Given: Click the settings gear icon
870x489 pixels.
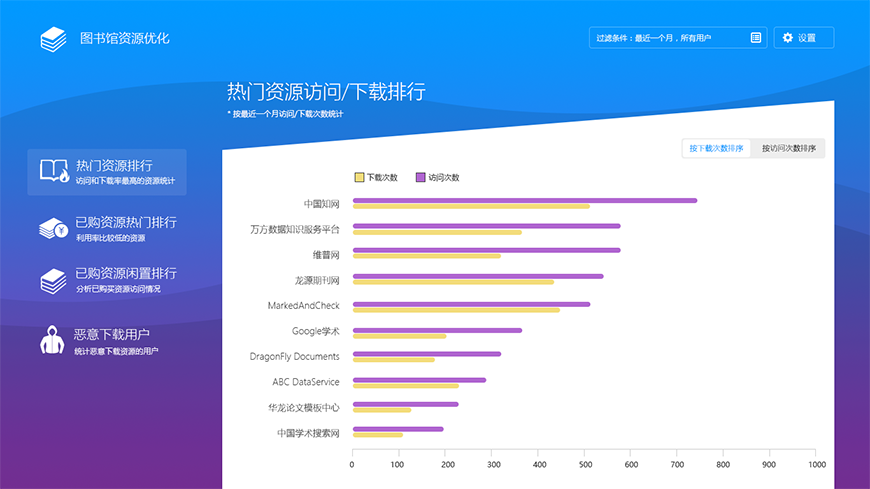Looking at the screenshot, I should click(787, 38).
